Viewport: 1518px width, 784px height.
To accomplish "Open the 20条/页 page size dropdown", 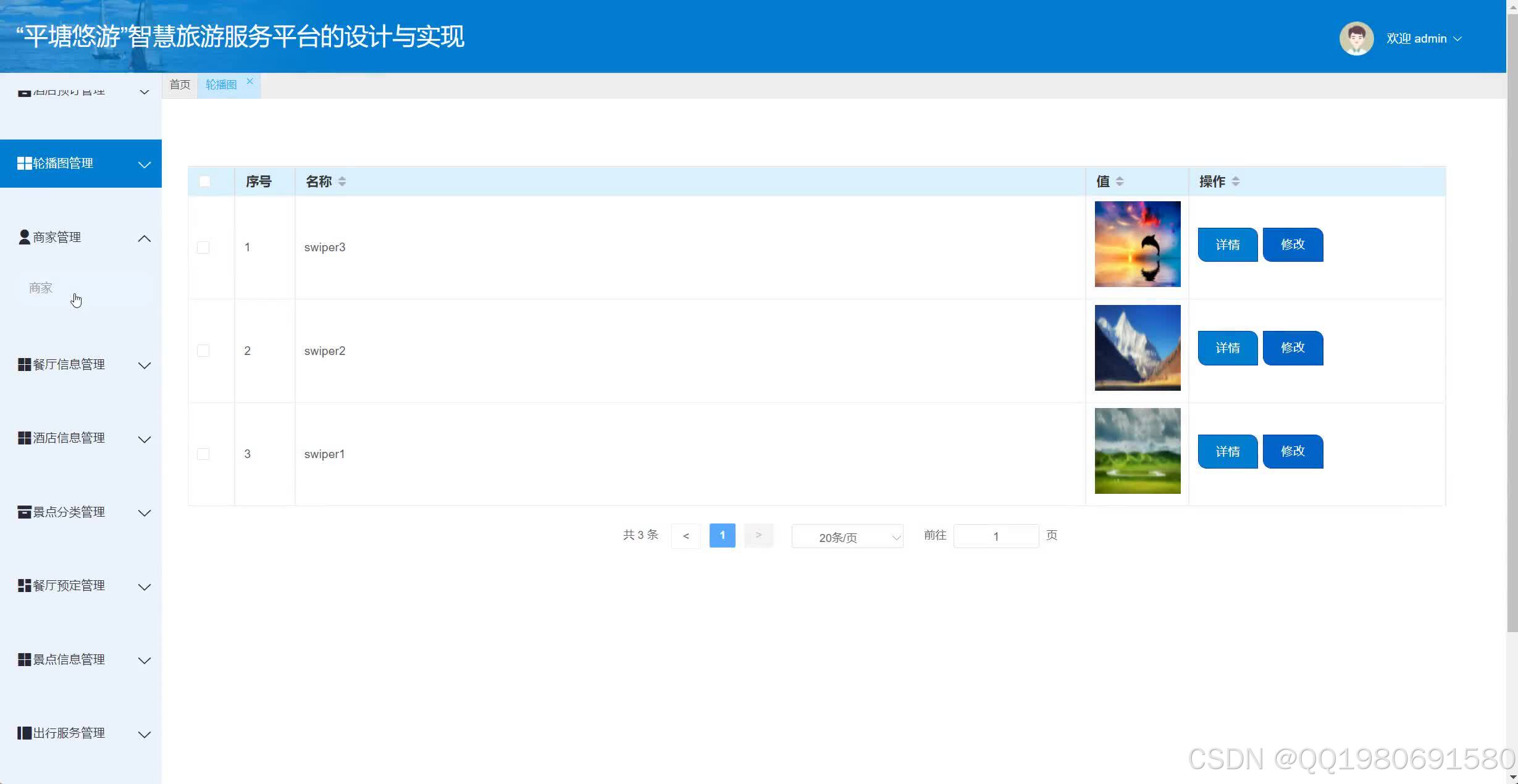I will pos(847,537).
